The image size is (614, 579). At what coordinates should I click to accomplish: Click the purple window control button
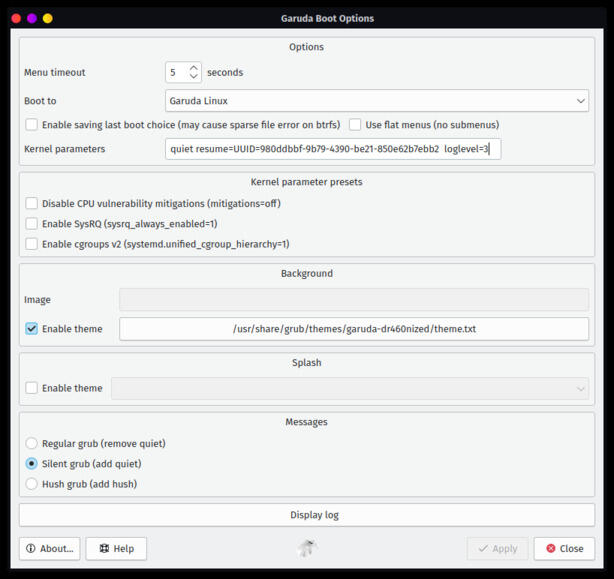(32, 18)
